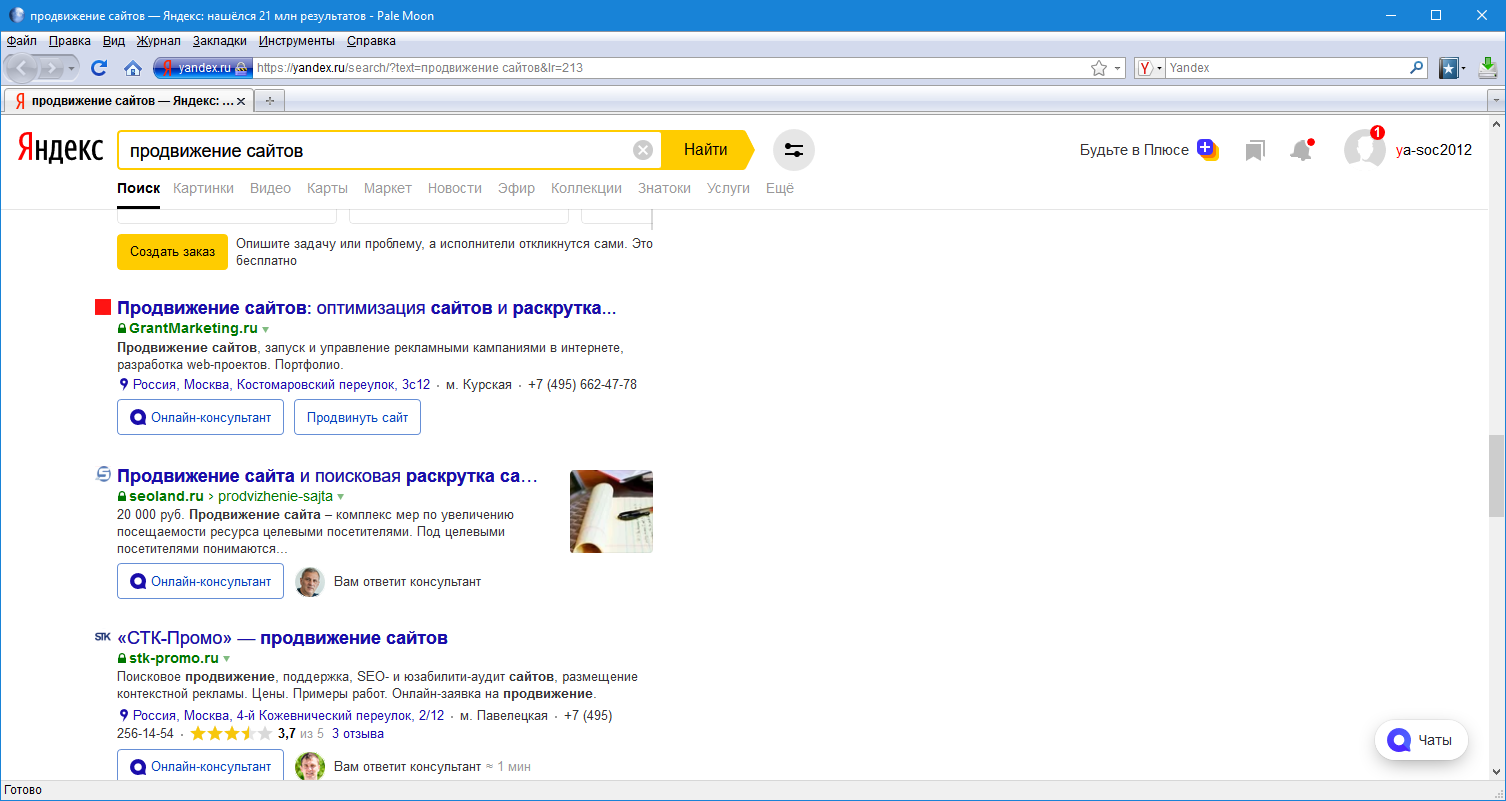The image size is (1506, 801).
Task: Expand the arrow next to stk-promo.ru
Action: point(226,659)
